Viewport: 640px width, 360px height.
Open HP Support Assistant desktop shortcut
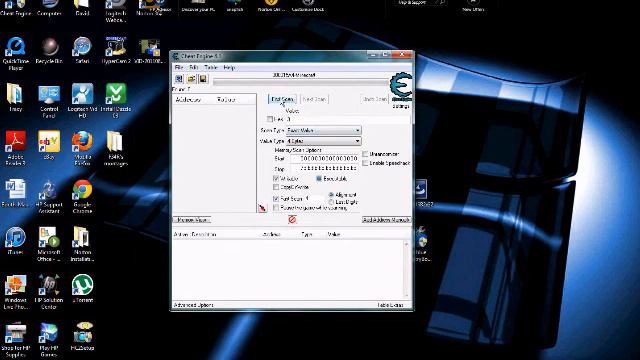49,197
